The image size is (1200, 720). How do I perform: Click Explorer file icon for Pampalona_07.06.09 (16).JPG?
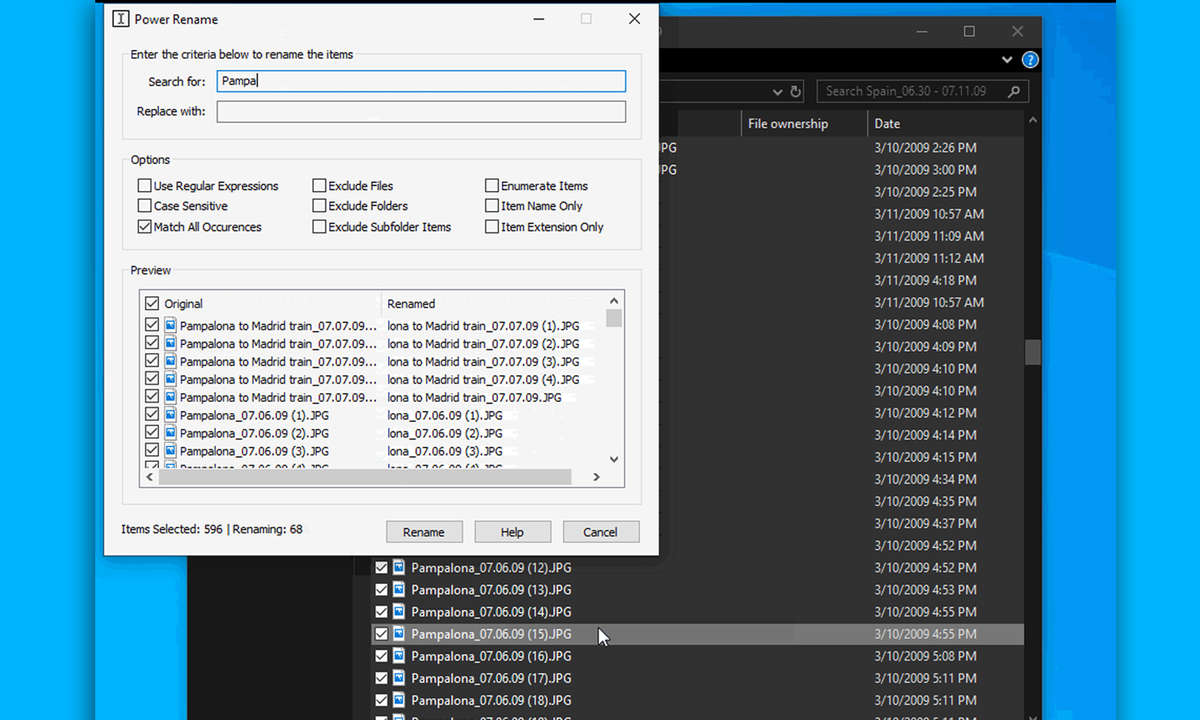click(x=398, y=656)
